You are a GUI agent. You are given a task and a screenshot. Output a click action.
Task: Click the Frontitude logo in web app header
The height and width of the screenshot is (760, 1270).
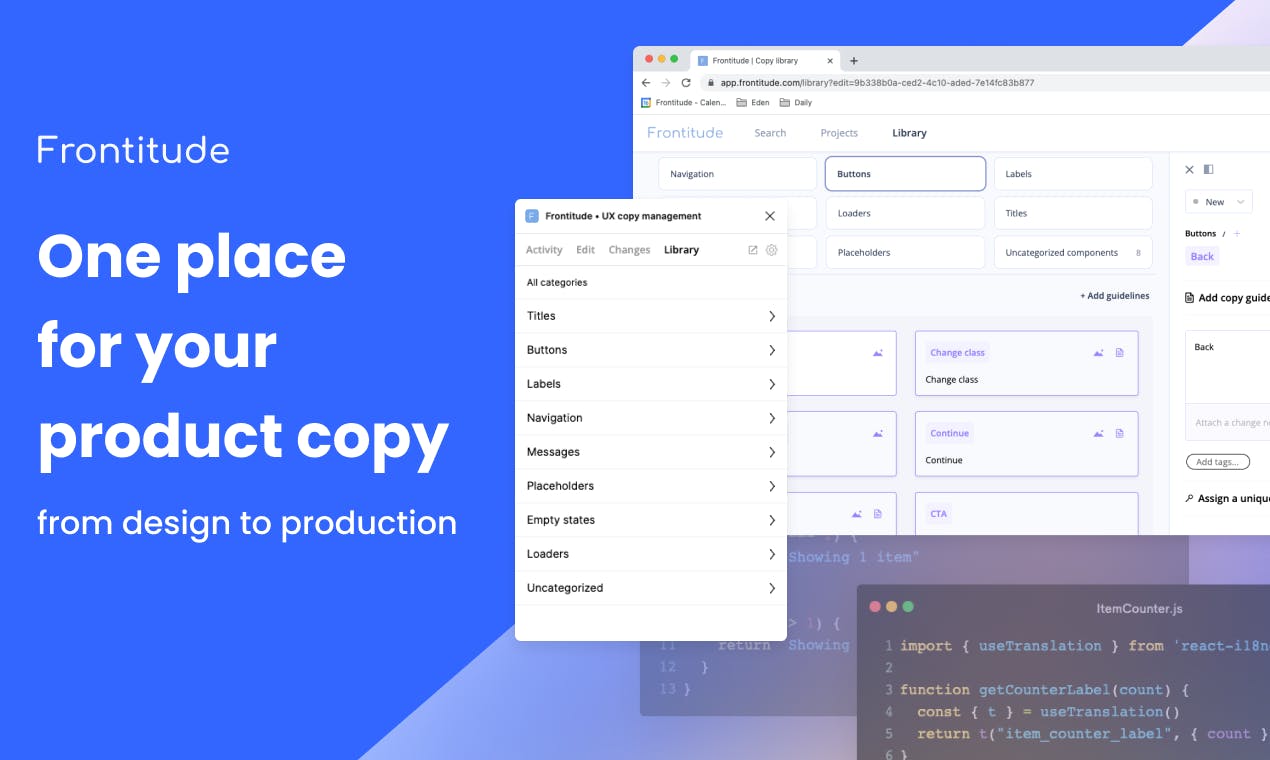pos(685,133)
